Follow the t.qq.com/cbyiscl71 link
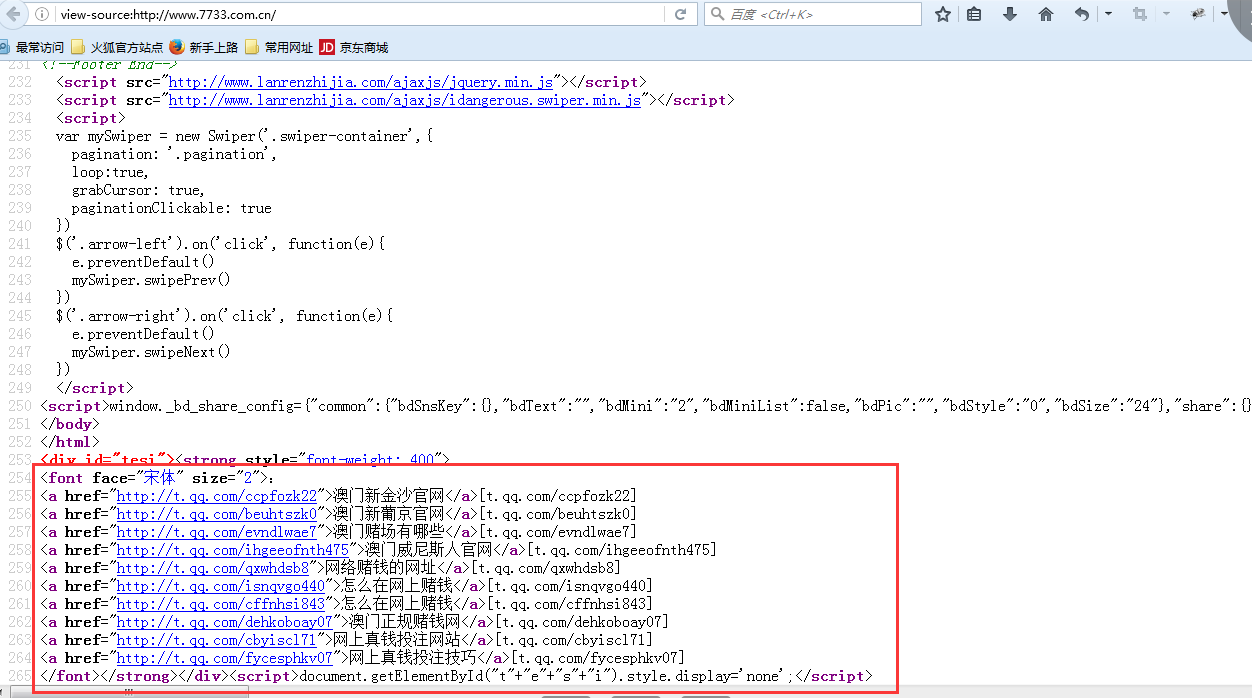This screenshot has width=1252, height=698. [x=217, y=640]
